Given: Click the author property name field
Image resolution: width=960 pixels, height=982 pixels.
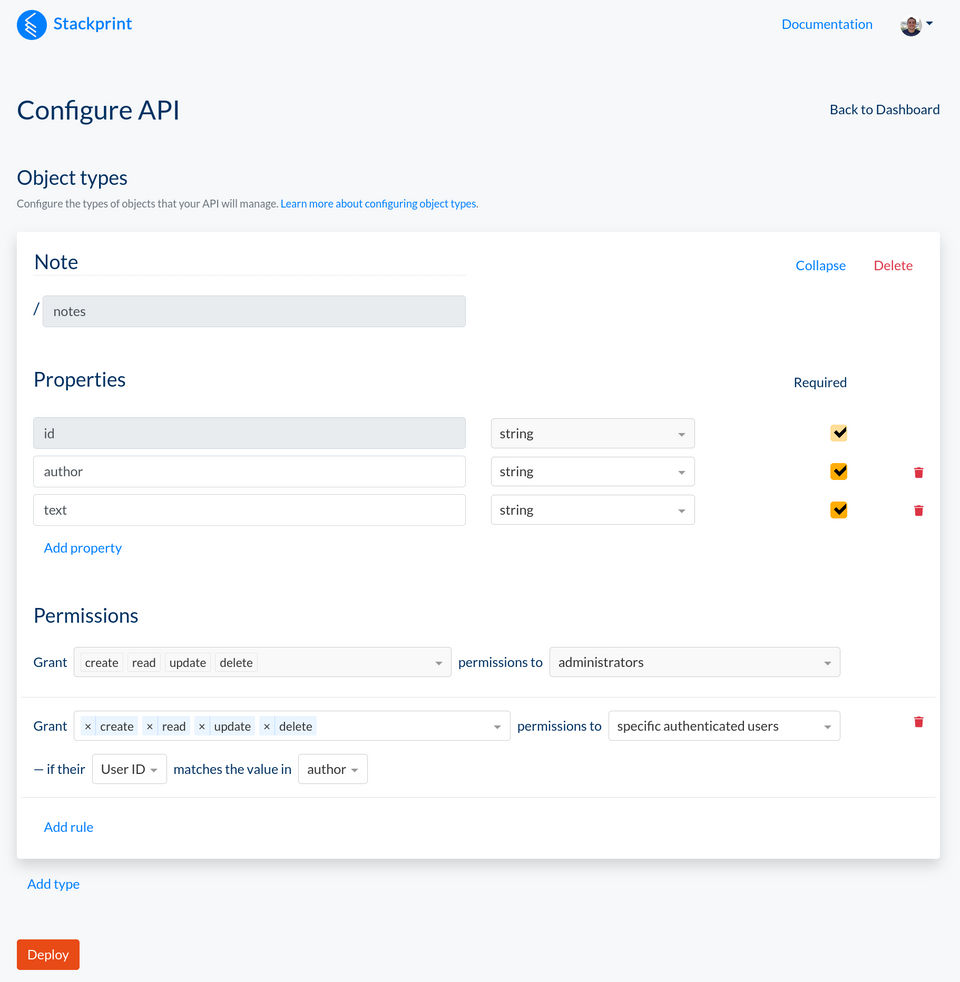Looking at the screenshot, I should pyautogui.click(x=249, y=472).
